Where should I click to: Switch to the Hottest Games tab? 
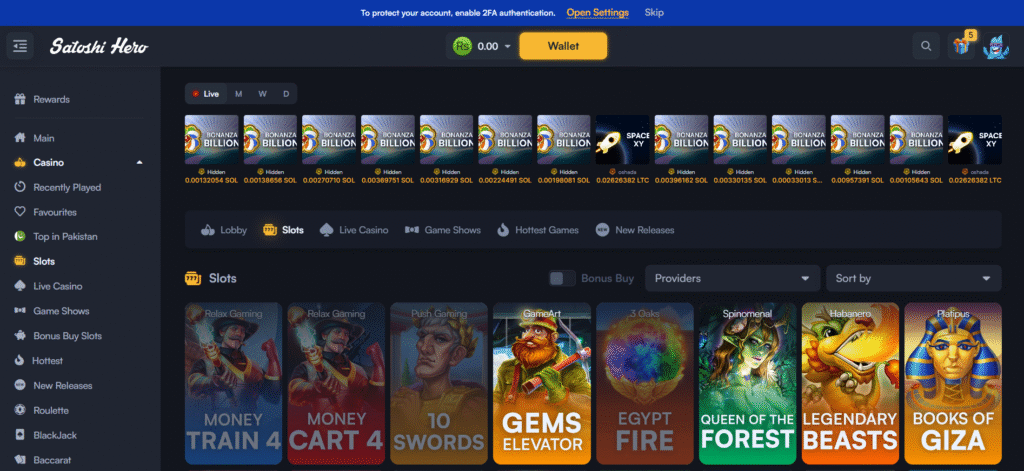(x=537, y=230)
